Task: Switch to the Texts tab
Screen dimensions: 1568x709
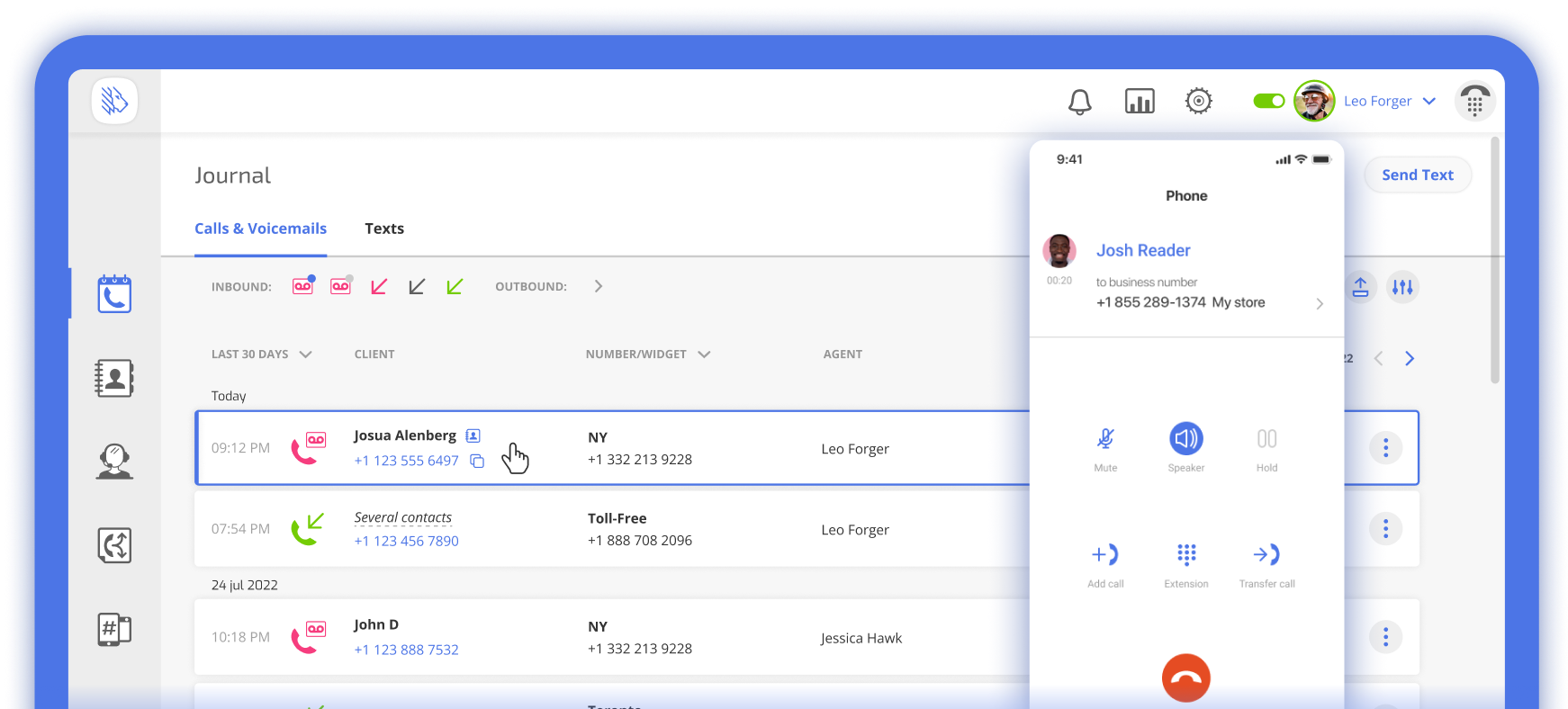Action: (384, 229)
